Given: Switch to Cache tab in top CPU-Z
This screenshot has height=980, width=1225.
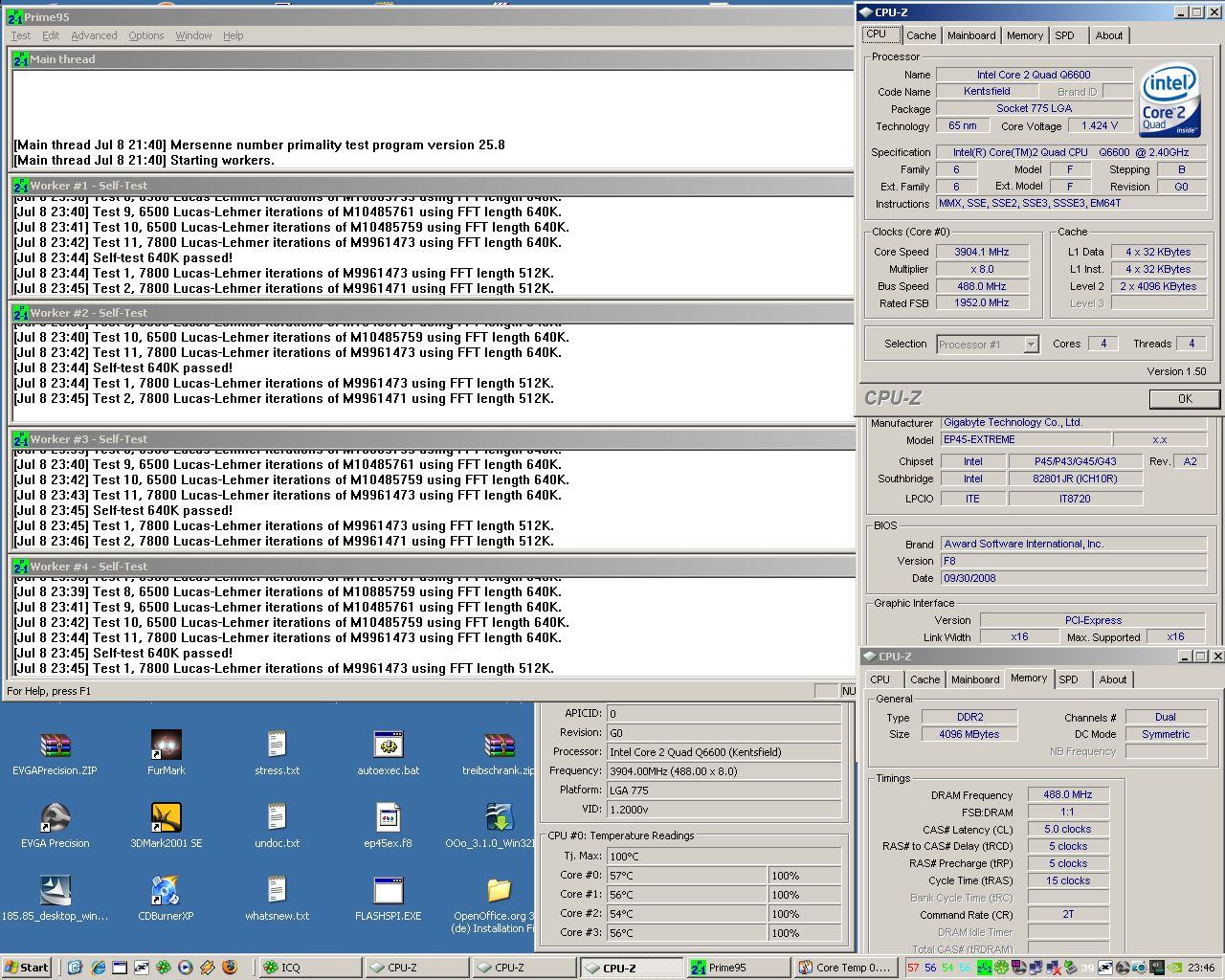Looking at the screenshot, I should 922,35.
